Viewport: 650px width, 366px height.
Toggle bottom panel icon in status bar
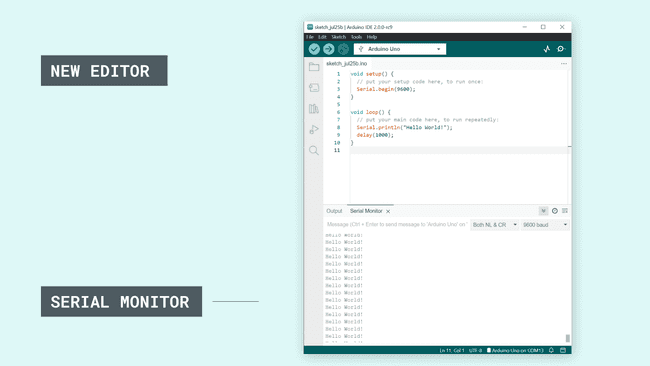(x=563, y=350)
